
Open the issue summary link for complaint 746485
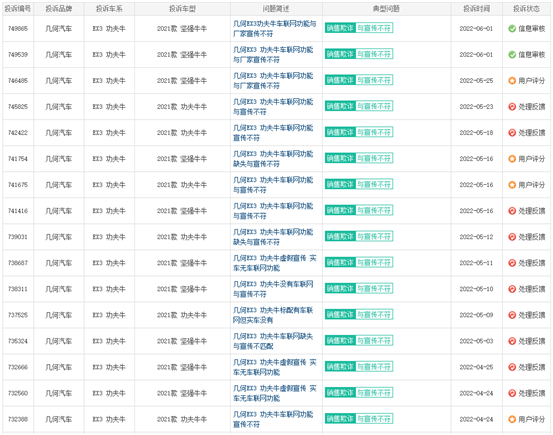click(x=273, y=81)
